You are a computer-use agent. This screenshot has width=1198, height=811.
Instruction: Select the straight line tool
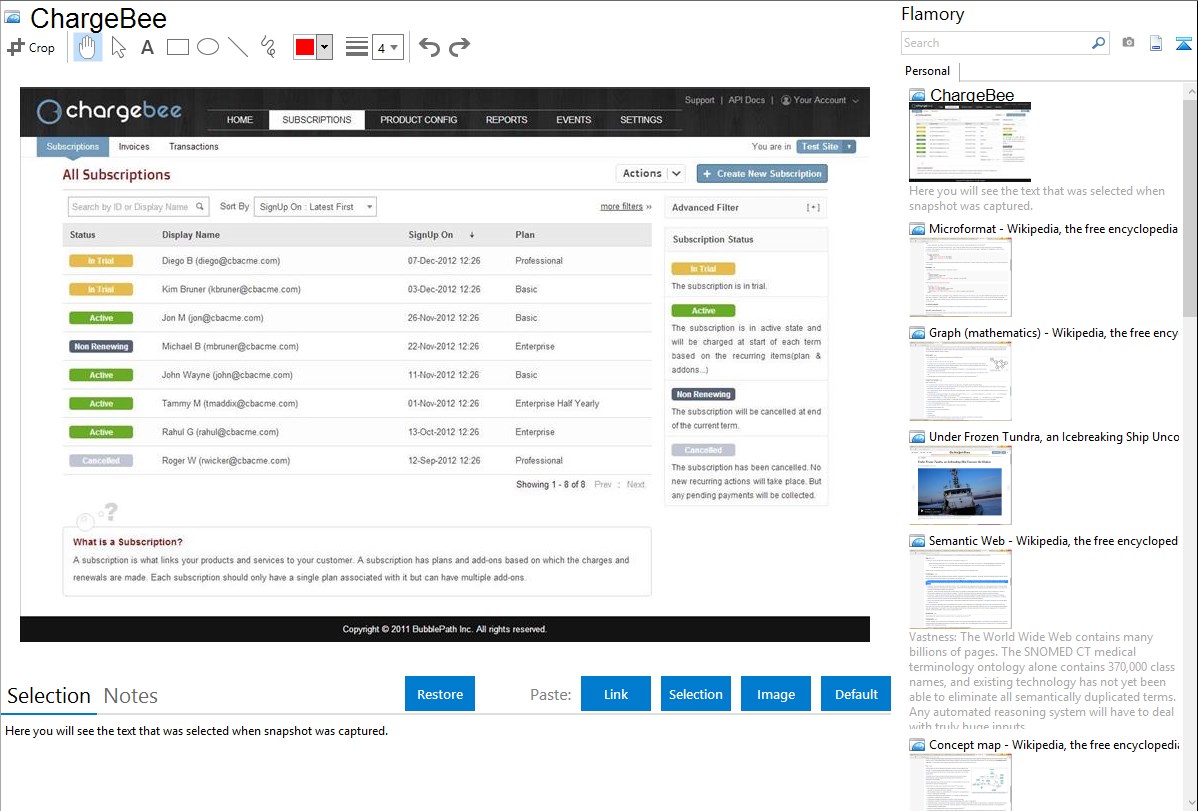[x=238, y=47]
